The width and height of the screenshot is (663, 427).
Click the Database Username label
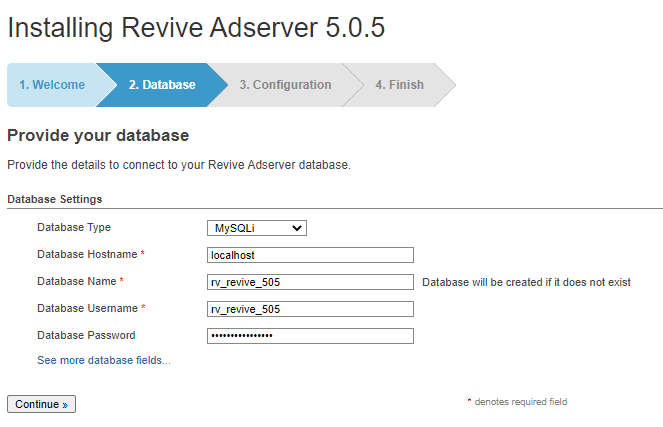[x=88, y=308]
